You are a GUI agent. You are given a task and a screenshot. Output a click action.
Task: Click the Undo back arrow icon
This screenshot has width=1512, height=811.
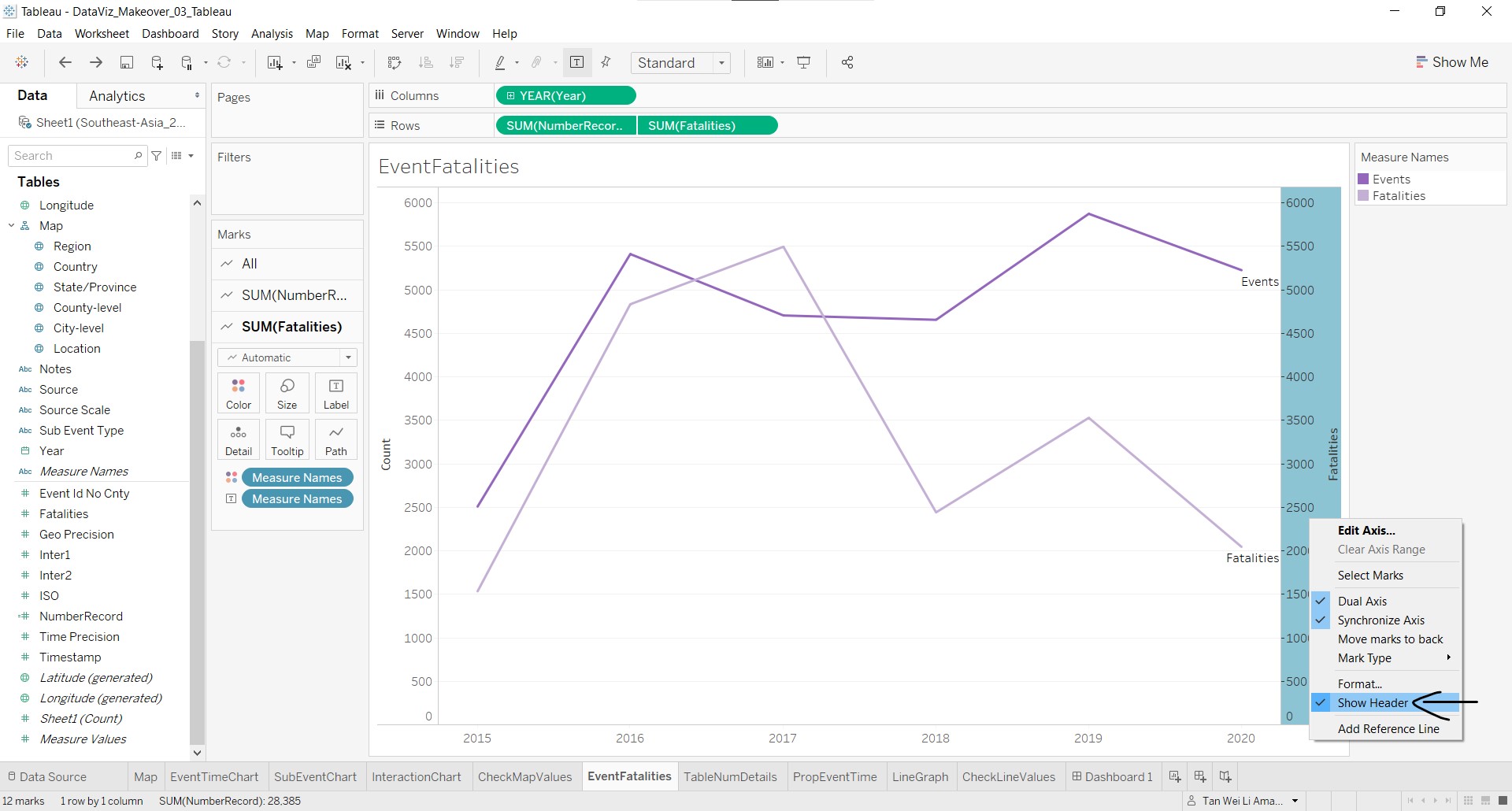65,63
